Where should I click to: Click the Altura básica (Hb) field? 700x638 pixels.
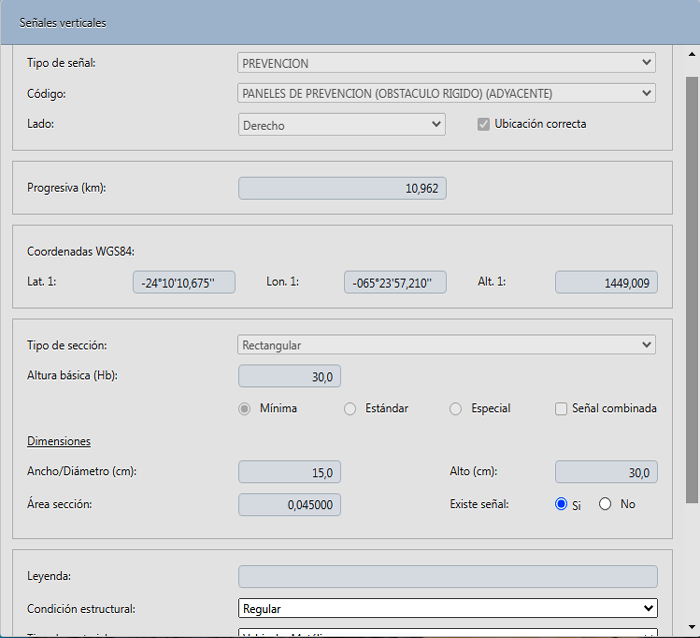click(x=291, y=376)
